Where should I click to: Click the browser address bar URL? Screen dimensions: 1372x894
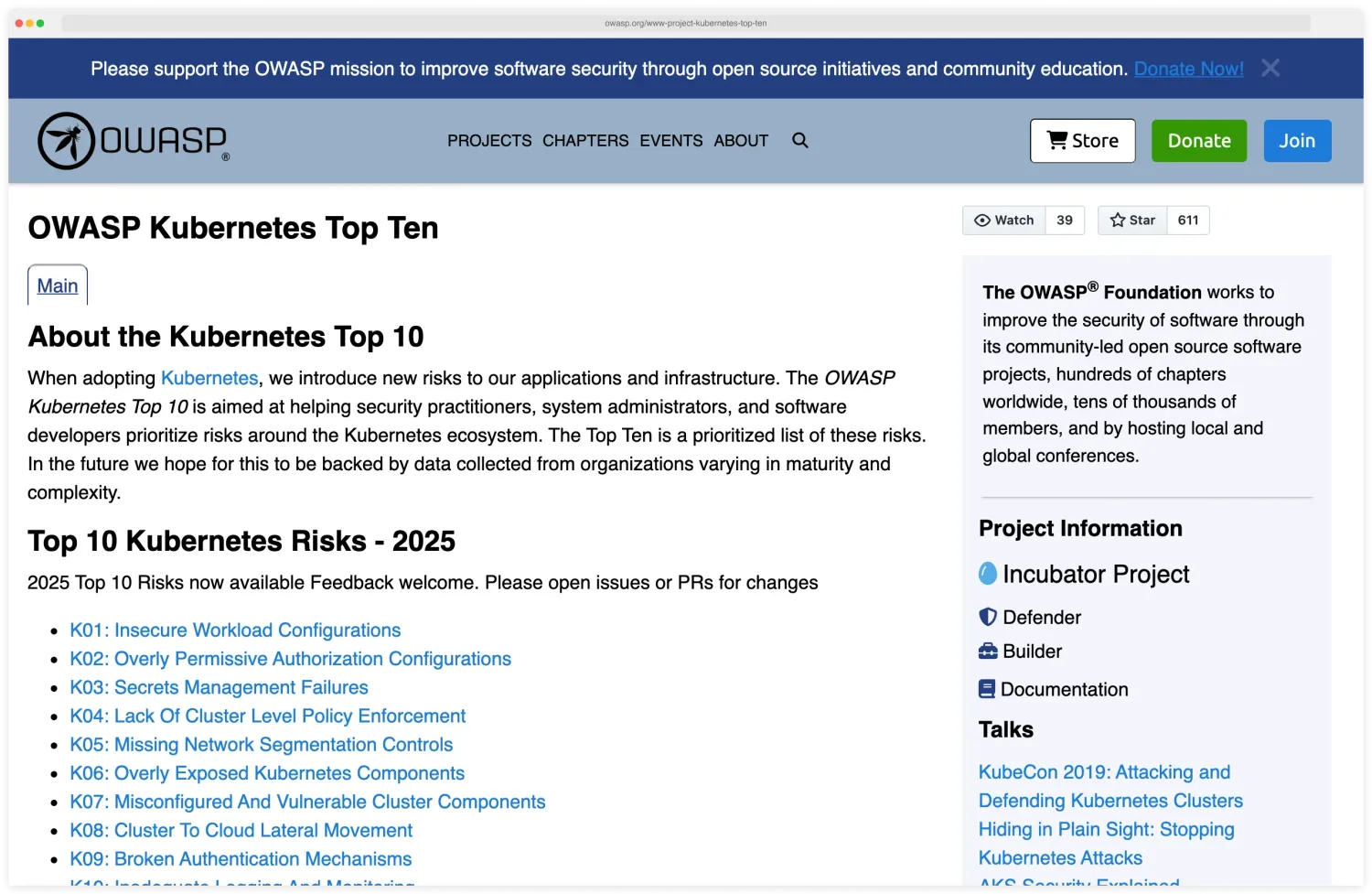point(685,23)
